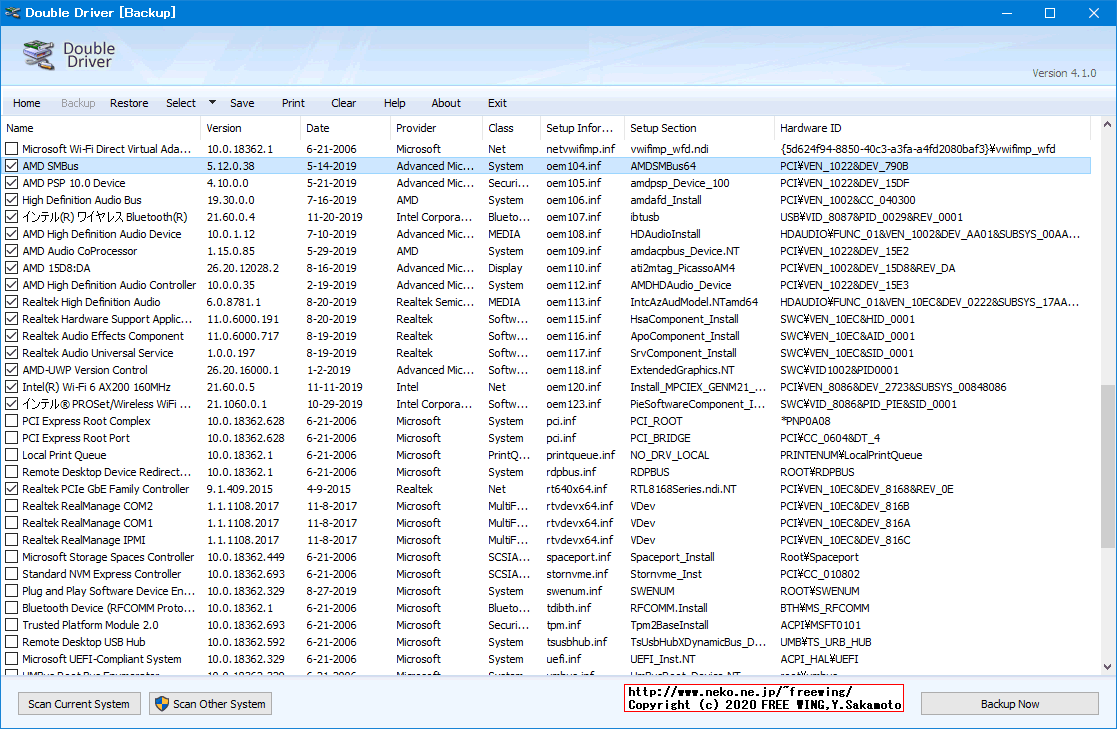The width and height of the screenshot is (1117, 729).
Task: Click shield icon on Scan Other System
Action: point(161,704)
